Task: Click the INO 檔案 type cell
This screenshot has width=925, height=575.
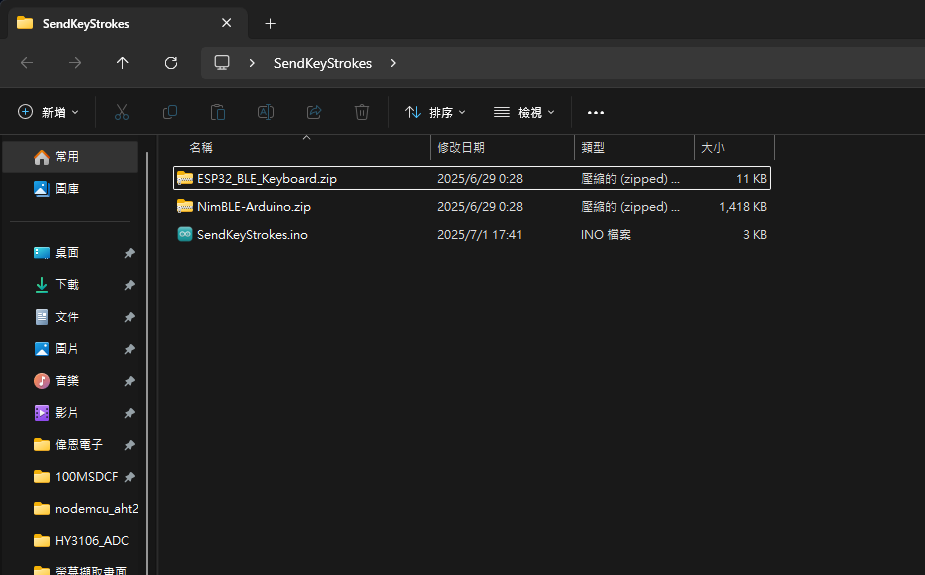Action: click(x=606, y=235)
